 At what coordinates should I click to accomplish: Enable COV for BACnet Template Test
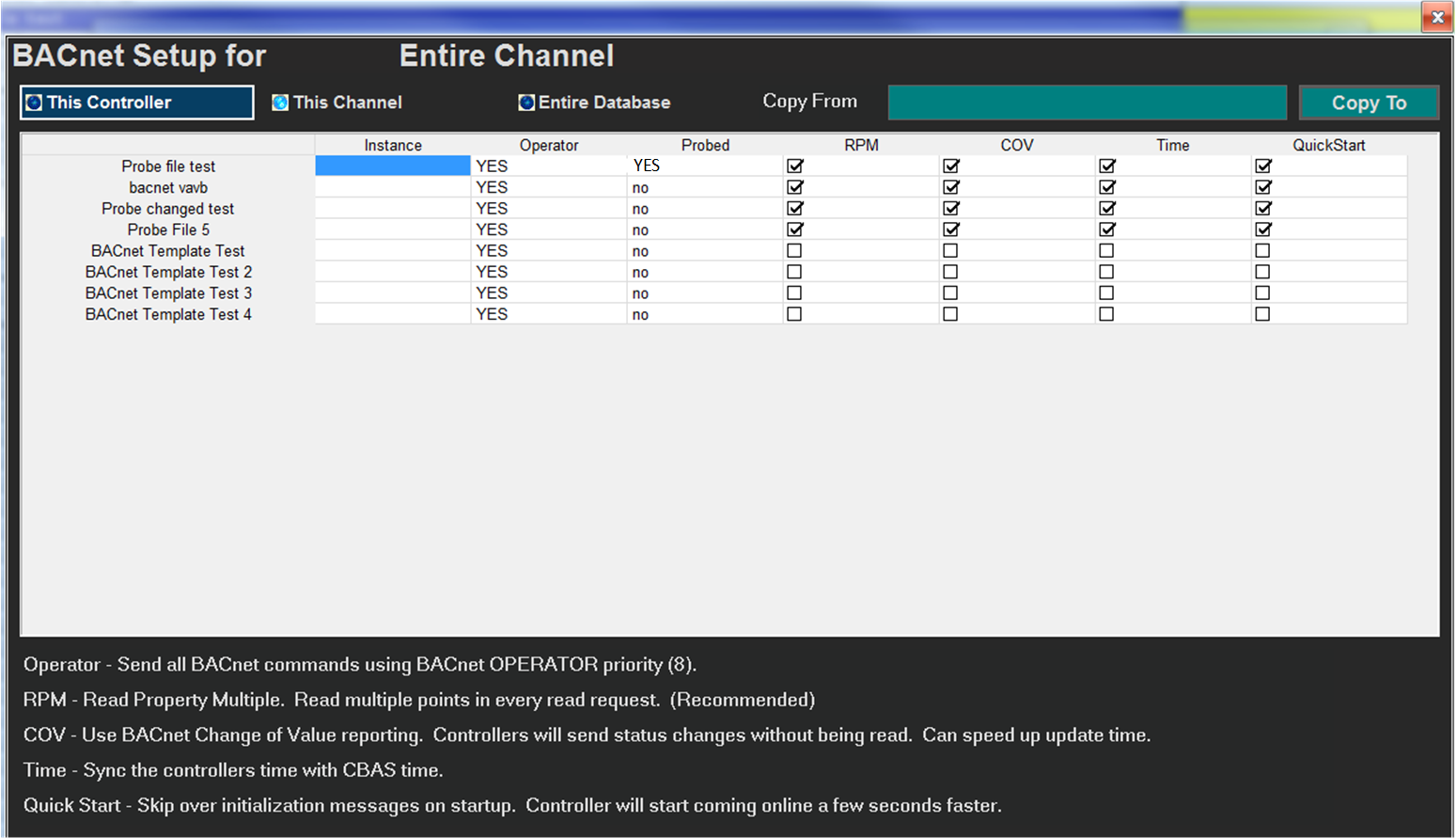tap(950, 251)
